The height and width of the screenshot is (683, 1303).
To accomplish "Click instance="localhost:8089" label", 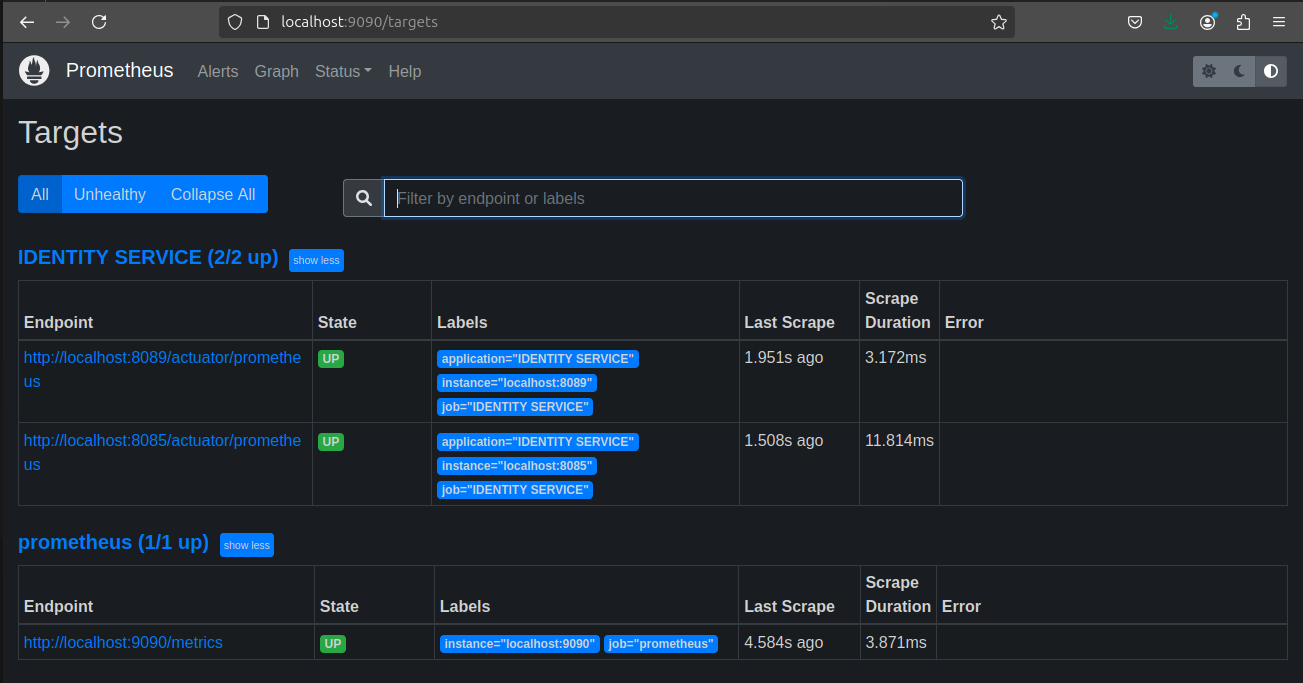I will pos(517,383).
